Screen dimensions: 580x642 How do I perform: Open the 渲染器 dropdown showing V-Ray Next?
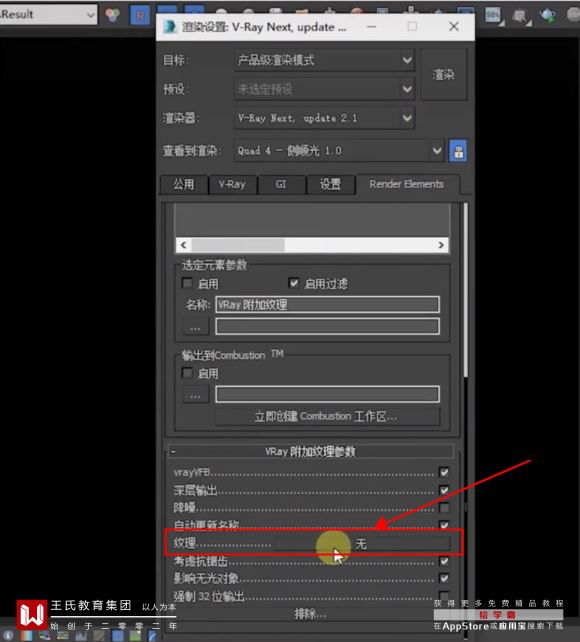click(x=324, y=118)
